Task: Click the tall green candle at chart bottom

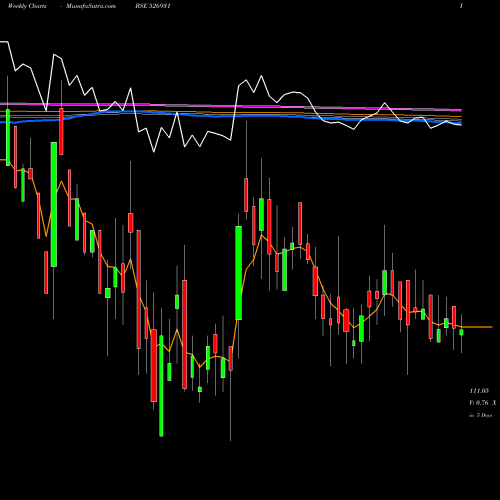Action: point(161,386)
